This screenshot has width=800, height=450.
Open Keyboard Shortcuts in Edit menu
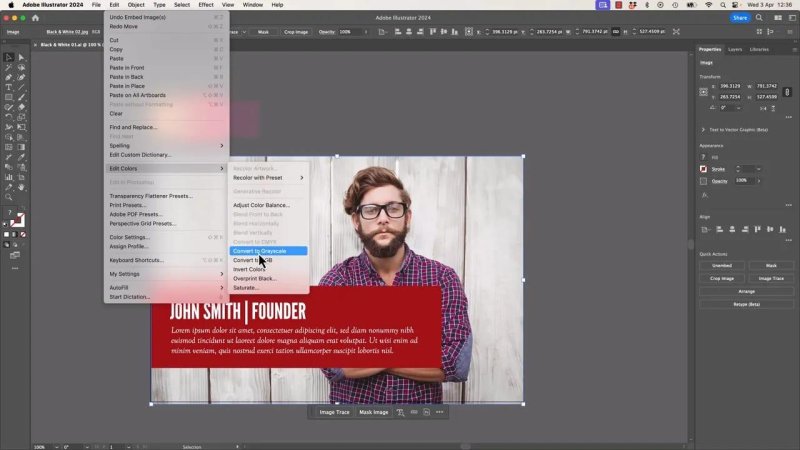tap(166, 260)
